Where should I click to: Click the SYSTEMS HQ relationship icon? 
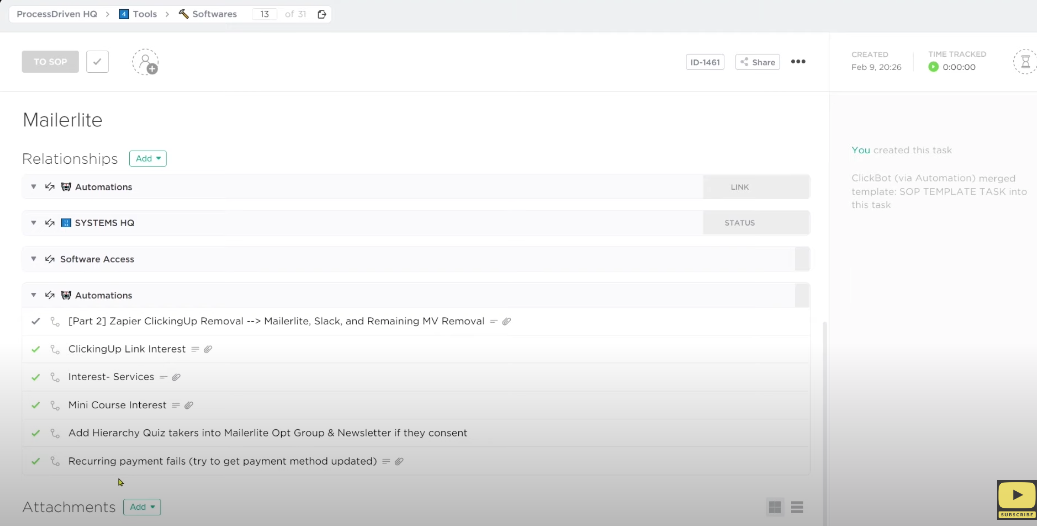[65, 223]
